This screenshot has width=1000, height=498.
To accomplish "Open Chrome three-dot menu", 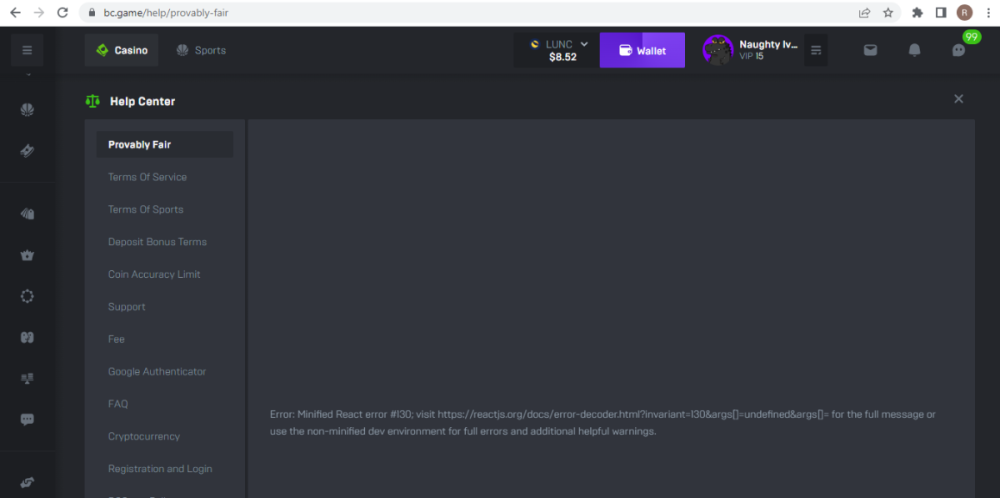I will (x=985, y=13).
